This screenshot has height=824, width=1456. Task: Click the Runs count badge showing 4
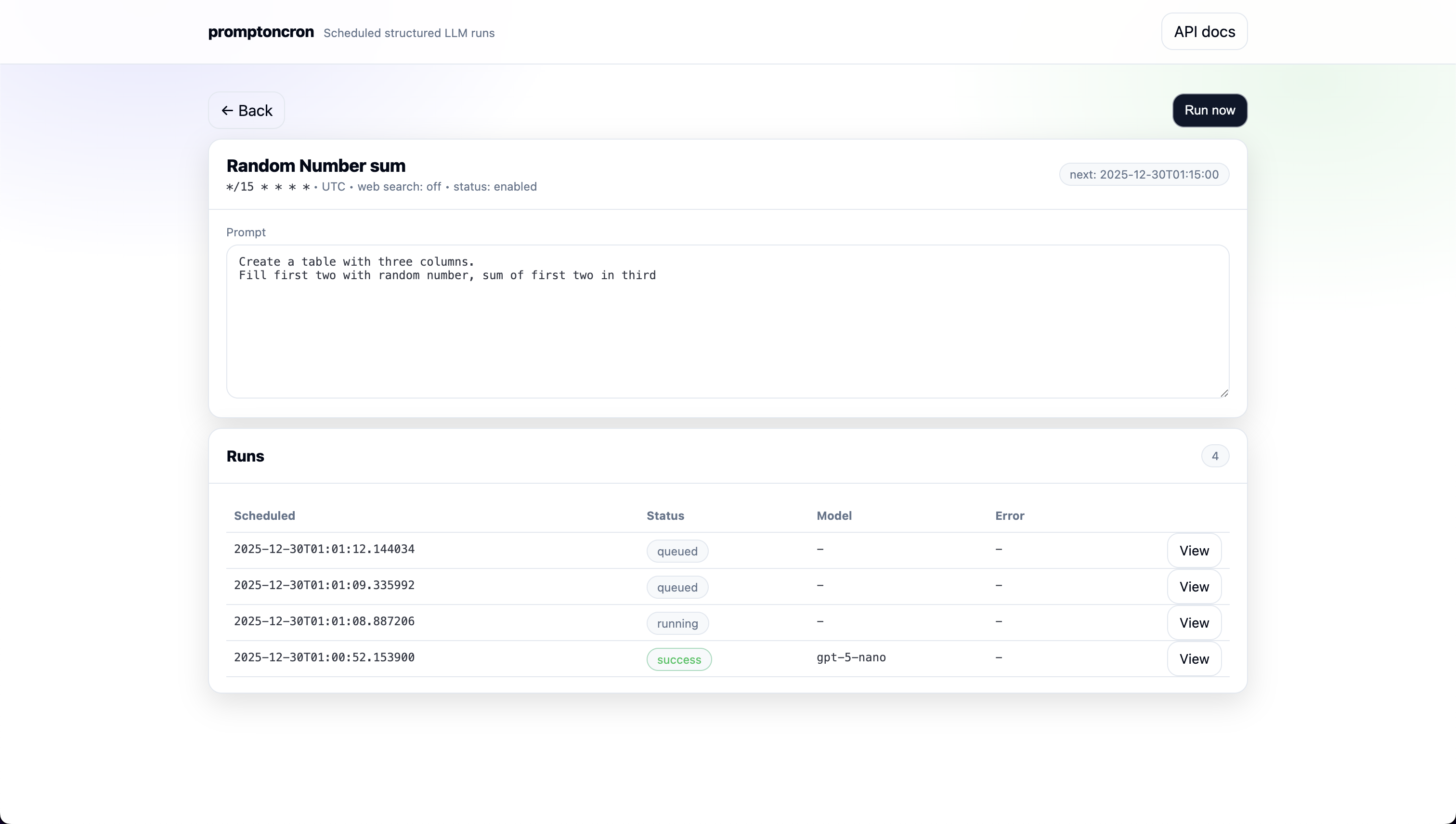tap(1215, 456)
